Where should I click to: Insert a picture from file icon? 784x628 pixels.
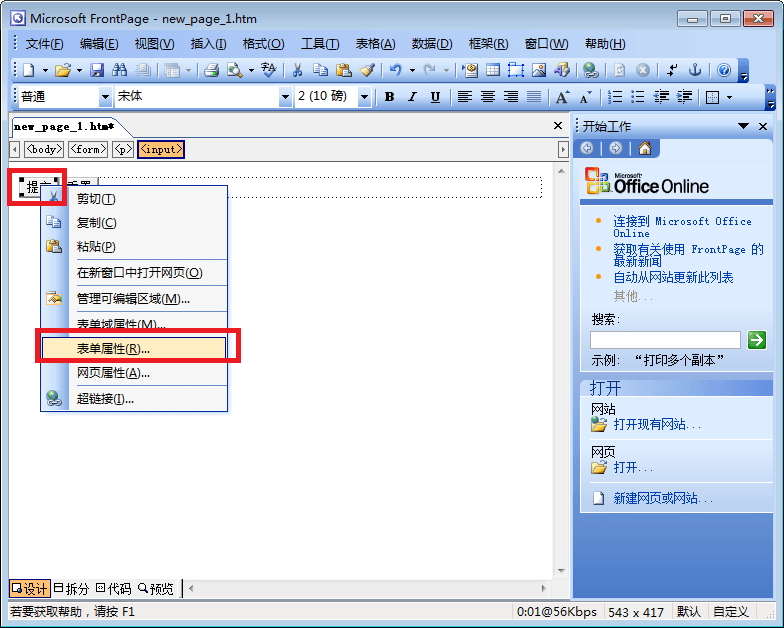538,70
